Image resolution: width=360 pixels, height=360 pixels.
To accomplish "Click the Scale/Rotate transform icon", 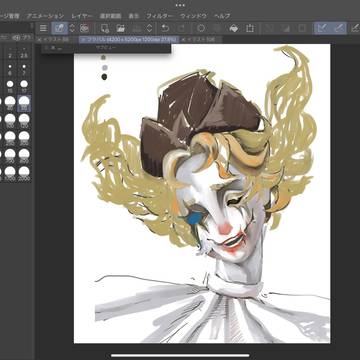I will [250, 28].
